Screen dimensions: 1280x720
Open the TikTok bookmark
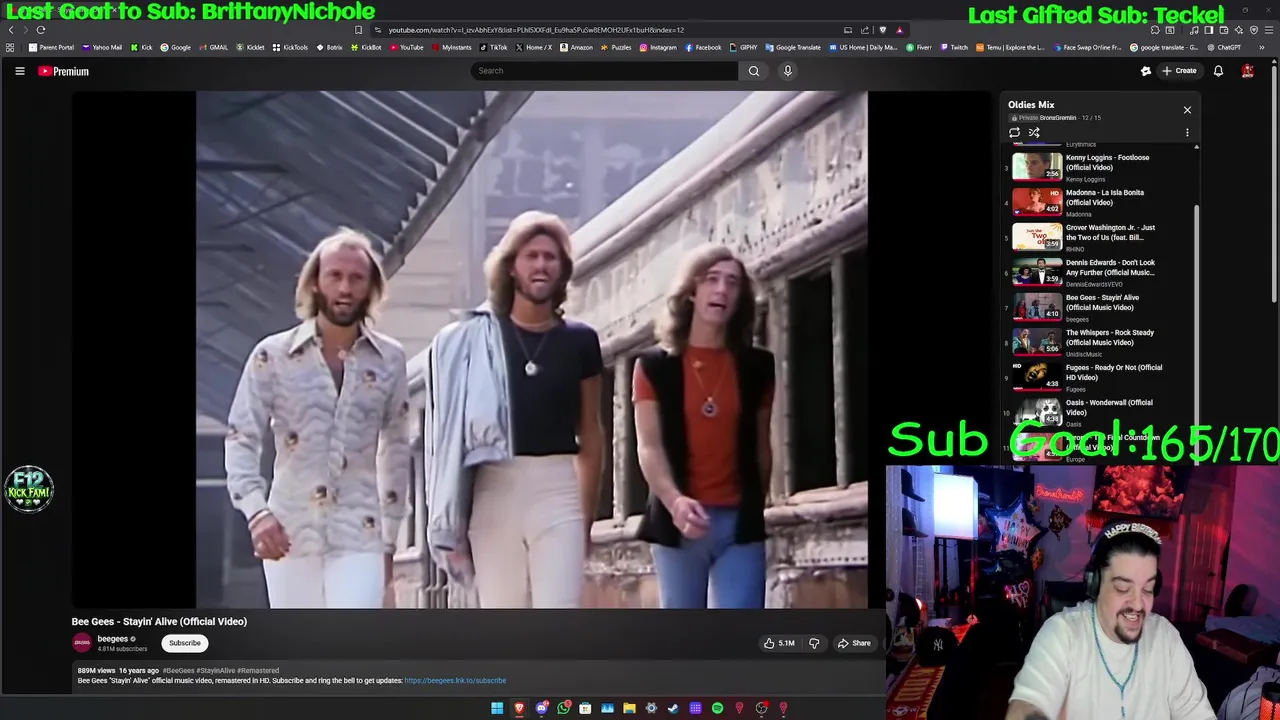coord(494,47)
